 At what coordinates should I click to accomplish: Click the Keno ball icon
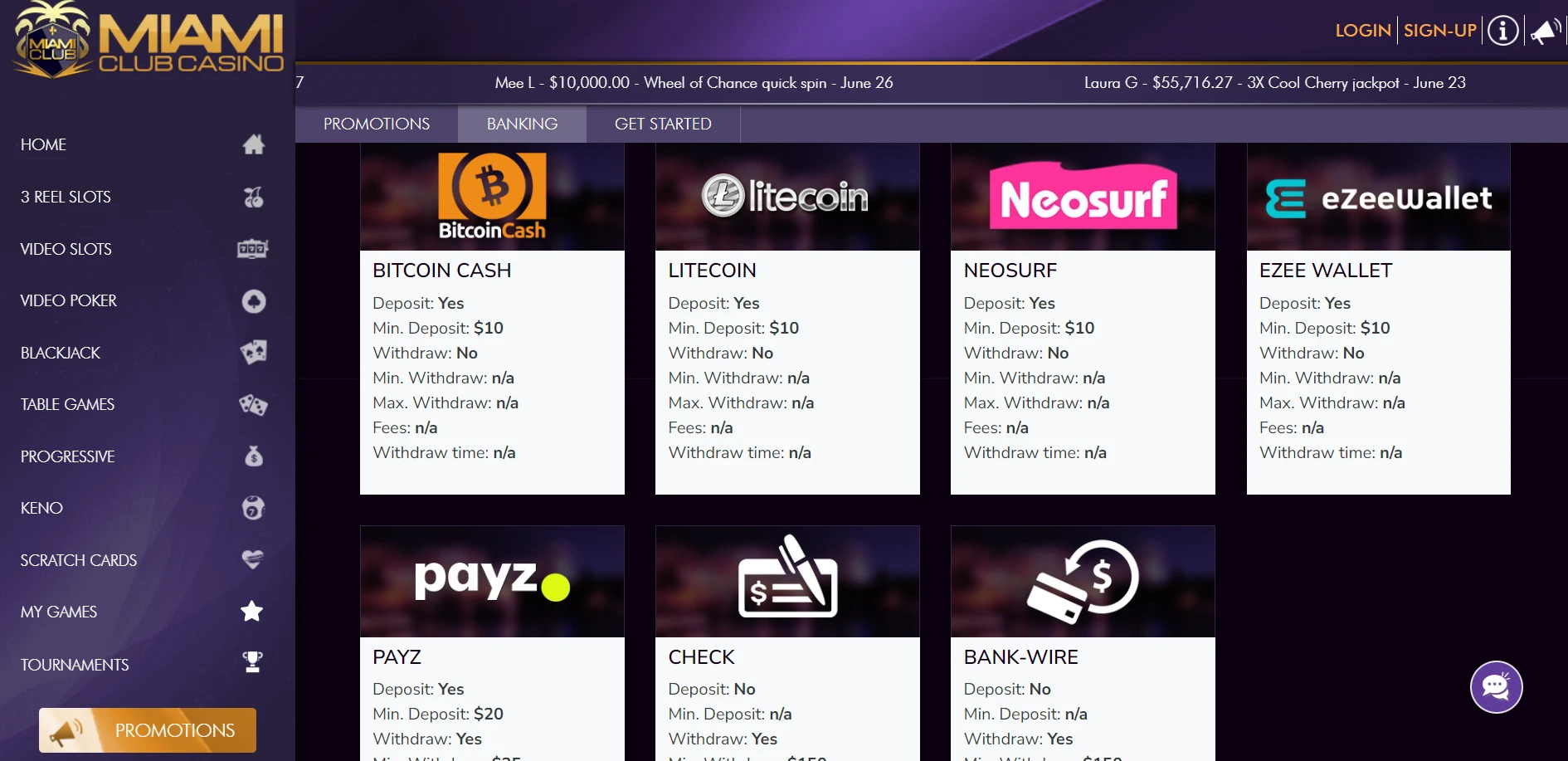(254, 508)
